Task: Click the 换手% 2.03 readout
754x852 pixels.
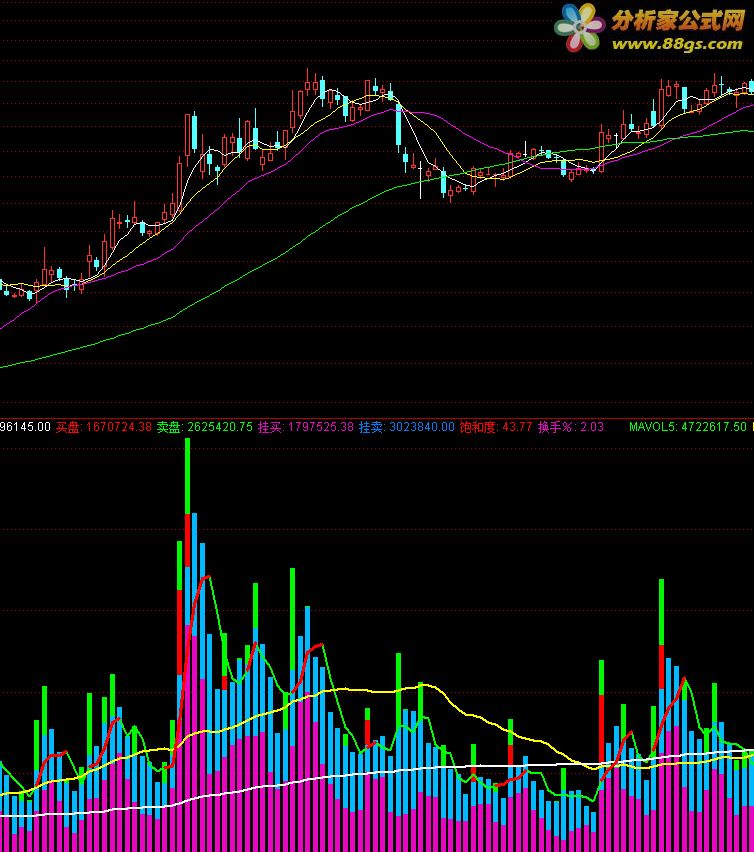Action: (571, 427)
